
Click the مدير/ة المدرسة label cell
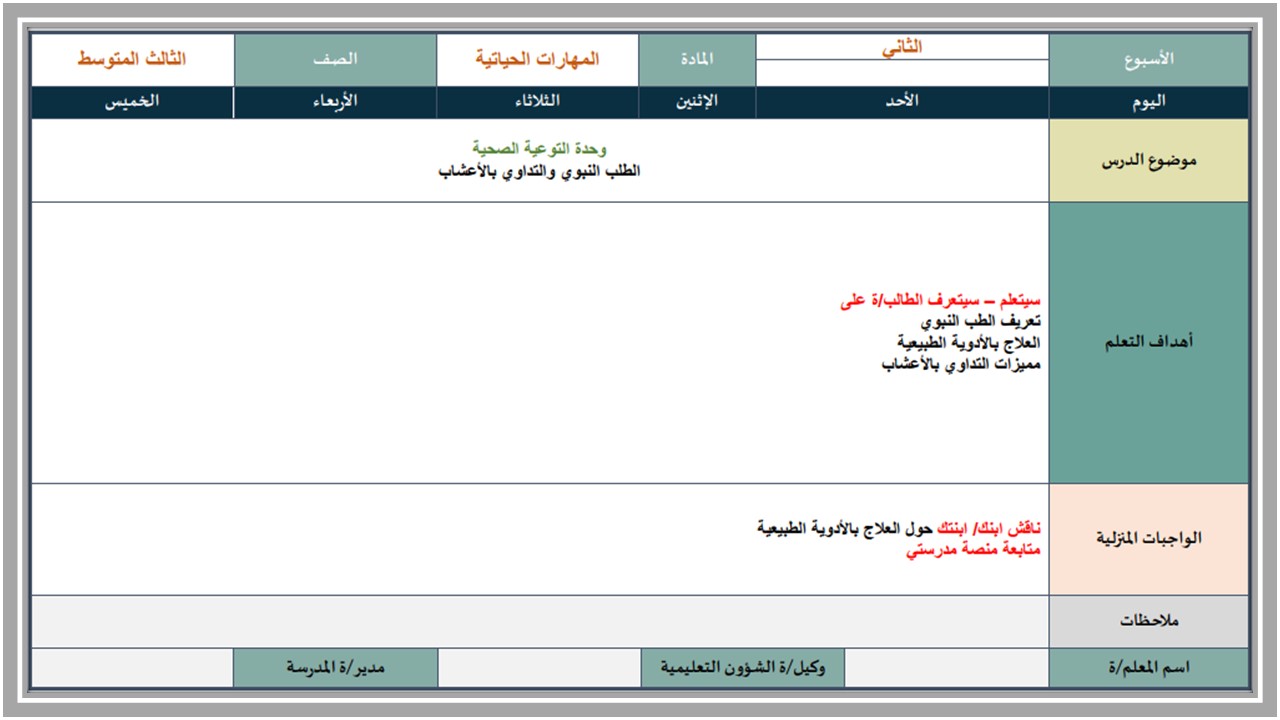coord(335,668)
